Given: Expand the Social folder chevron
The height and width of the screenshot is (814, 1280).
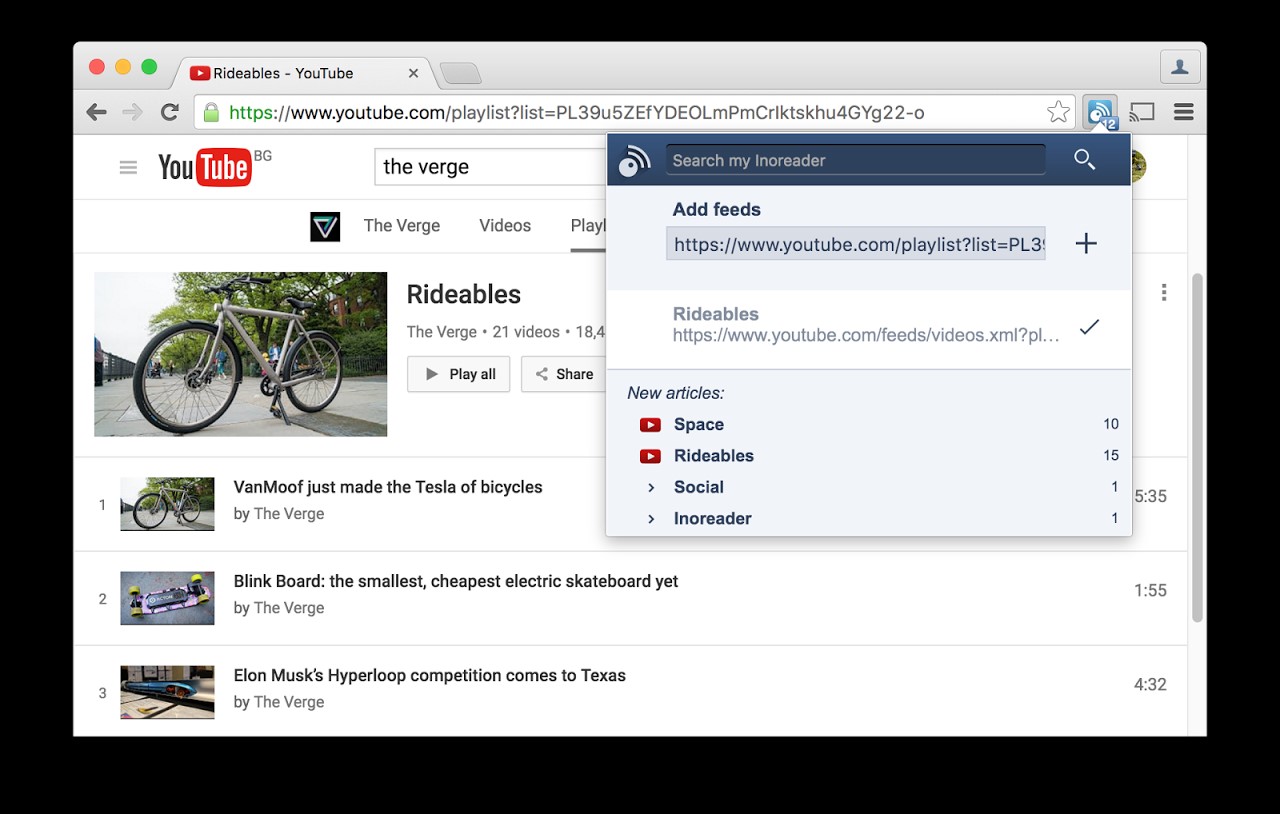Looking at the screenshot, I should pos(651,487).
